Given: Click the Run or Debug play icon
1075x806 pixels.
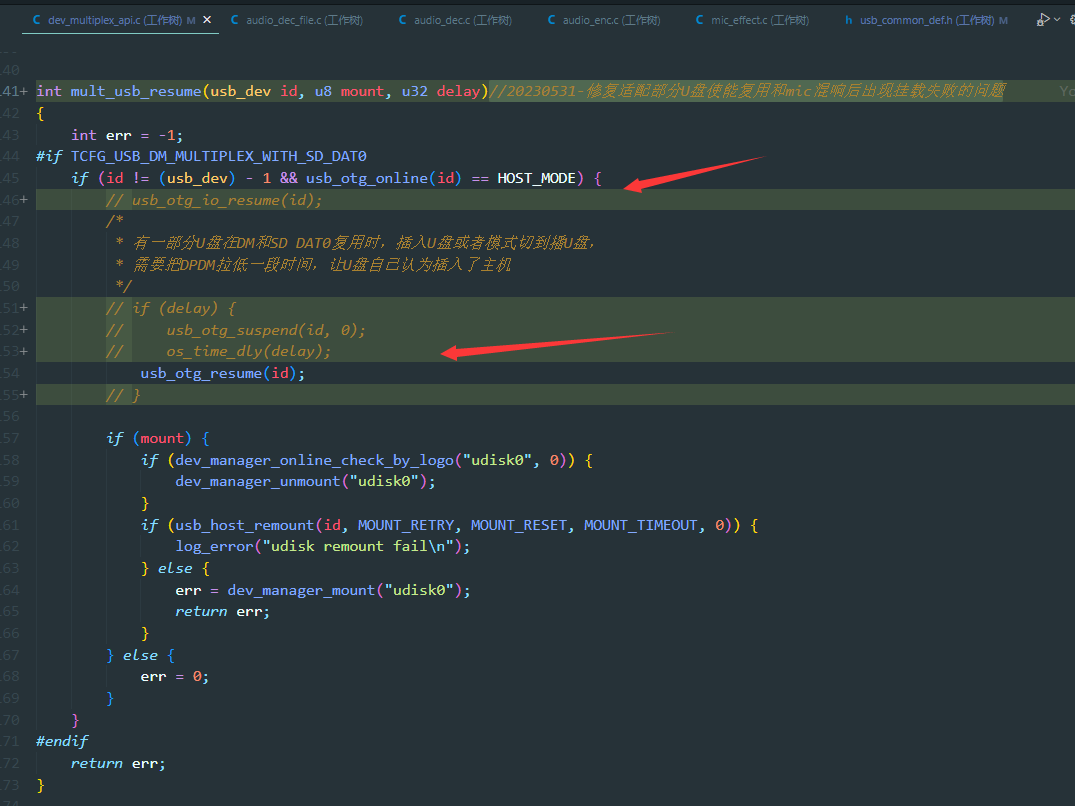Looking at the screenshot, I should (x=1043, y=20).
